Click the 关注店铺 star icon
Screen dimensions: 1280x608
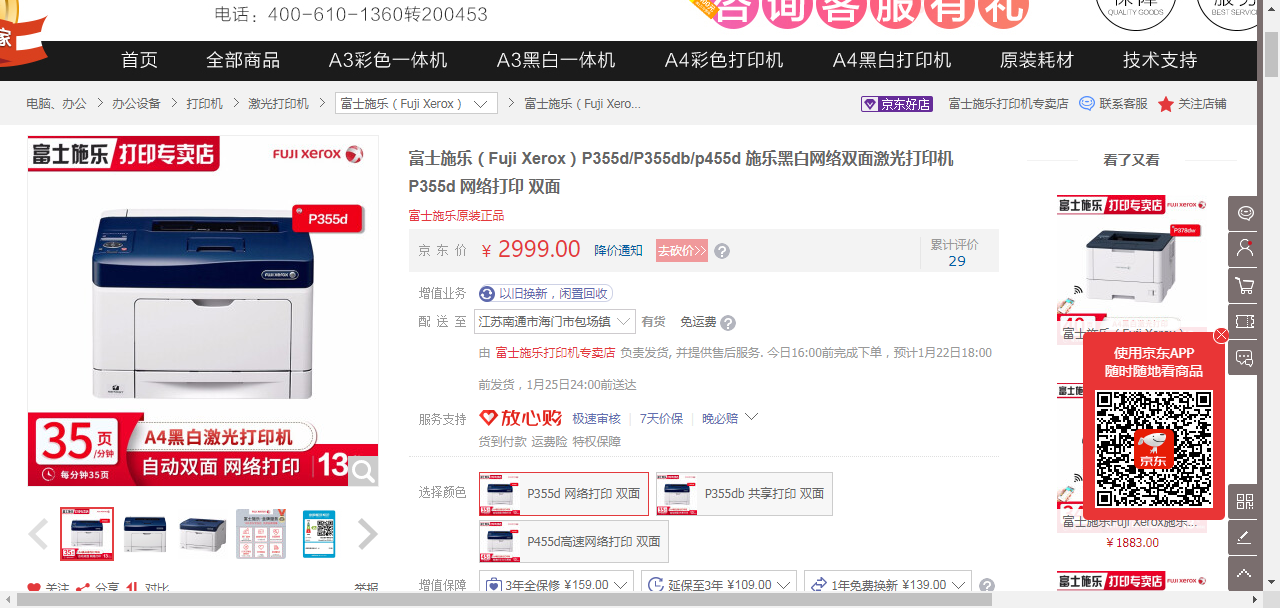pos(1166,104)
